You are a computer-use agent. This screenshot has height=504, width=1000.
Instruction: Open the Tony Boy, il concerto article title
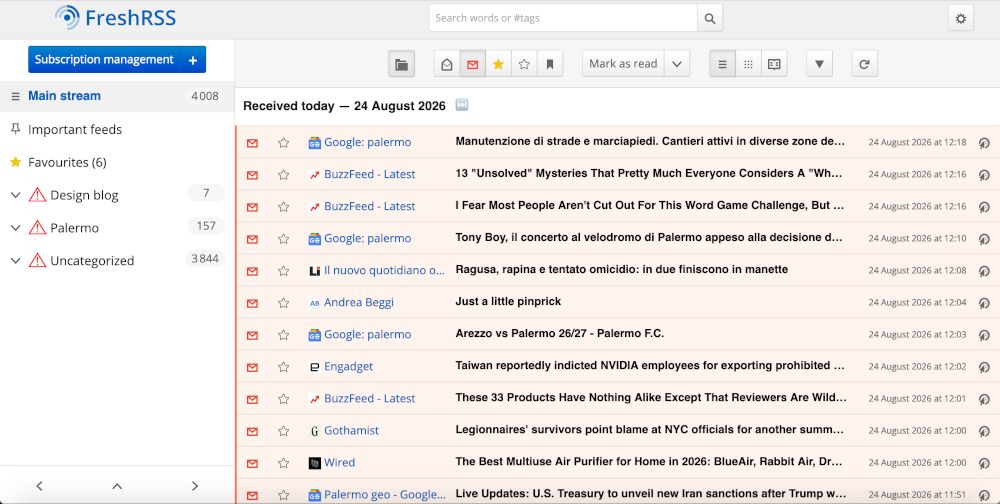pos(649,237)
